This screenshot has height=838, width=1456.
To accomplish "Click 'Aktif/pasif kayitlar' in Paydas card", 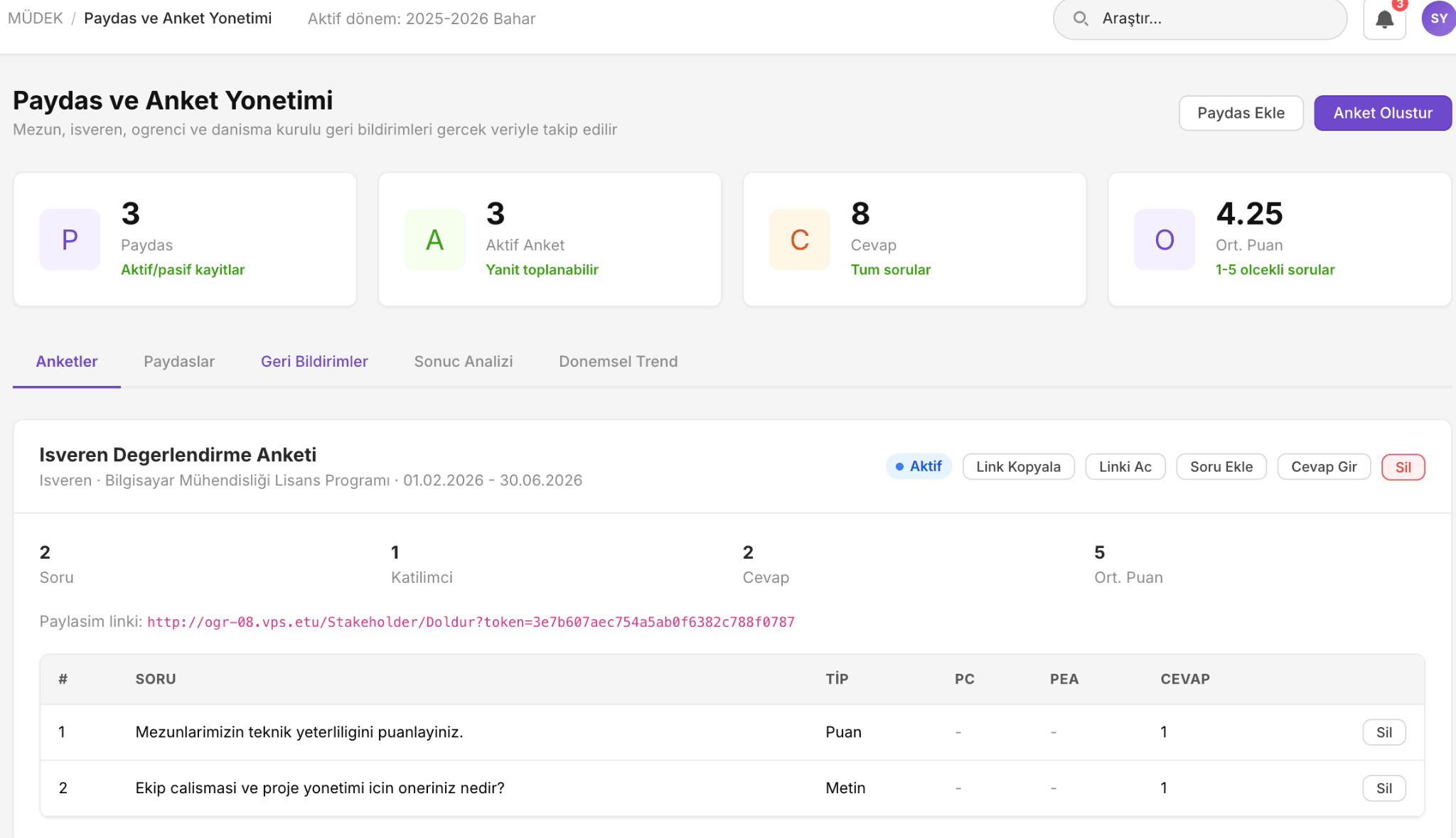I will [x=183, y=269].
